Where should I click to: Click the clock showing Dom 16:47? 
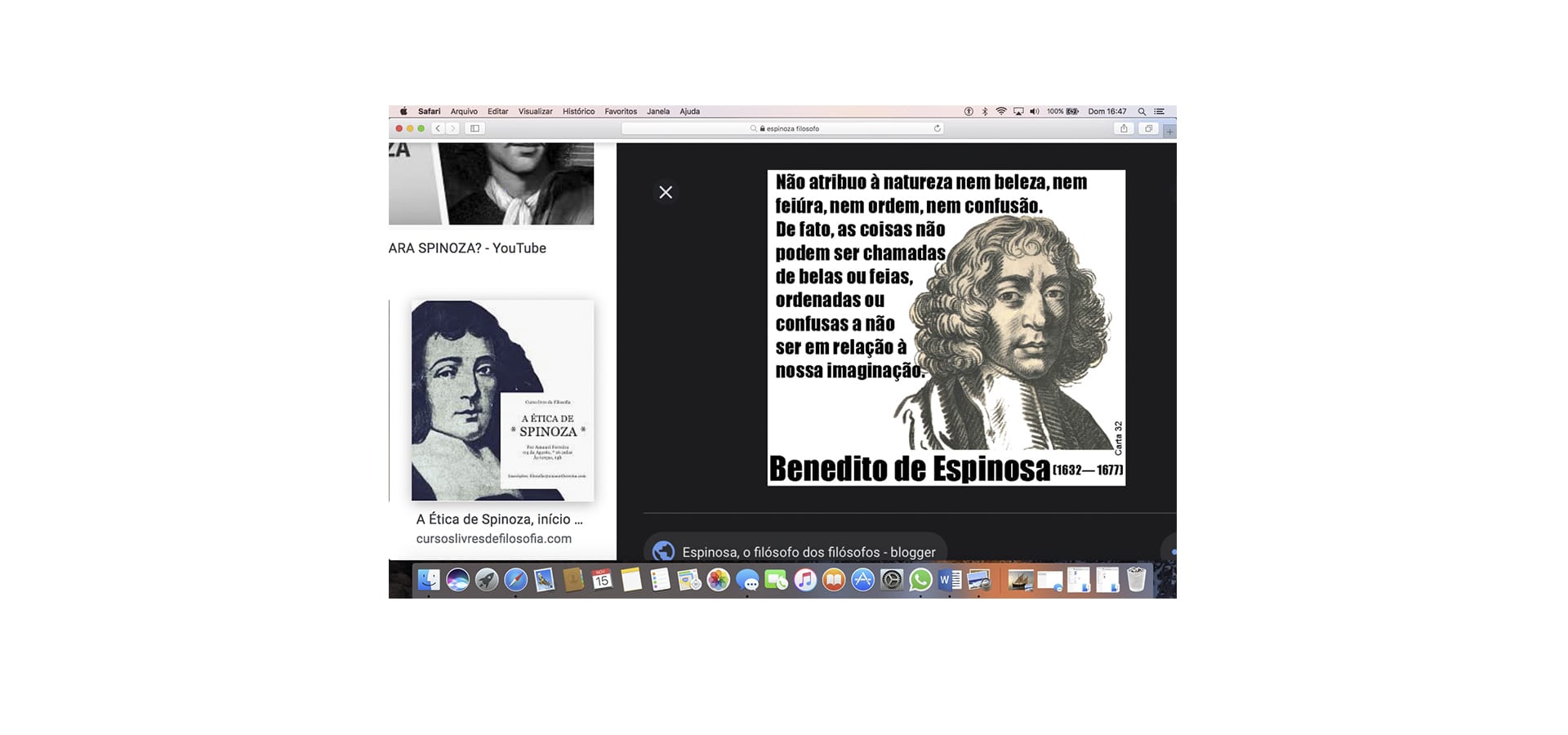(1107, 111)
